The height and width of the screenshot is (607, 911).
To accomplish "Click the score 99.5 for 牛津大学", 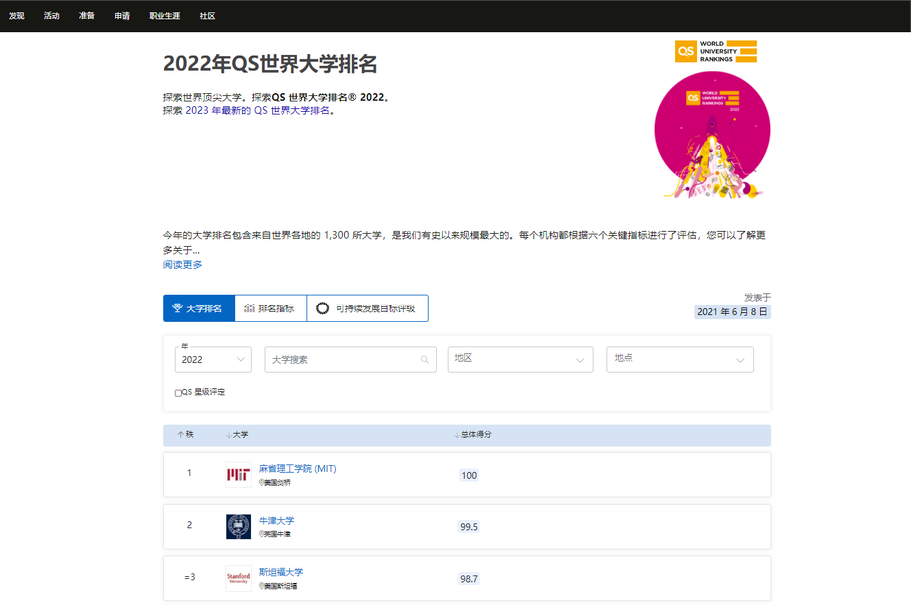I will [469, 527].
